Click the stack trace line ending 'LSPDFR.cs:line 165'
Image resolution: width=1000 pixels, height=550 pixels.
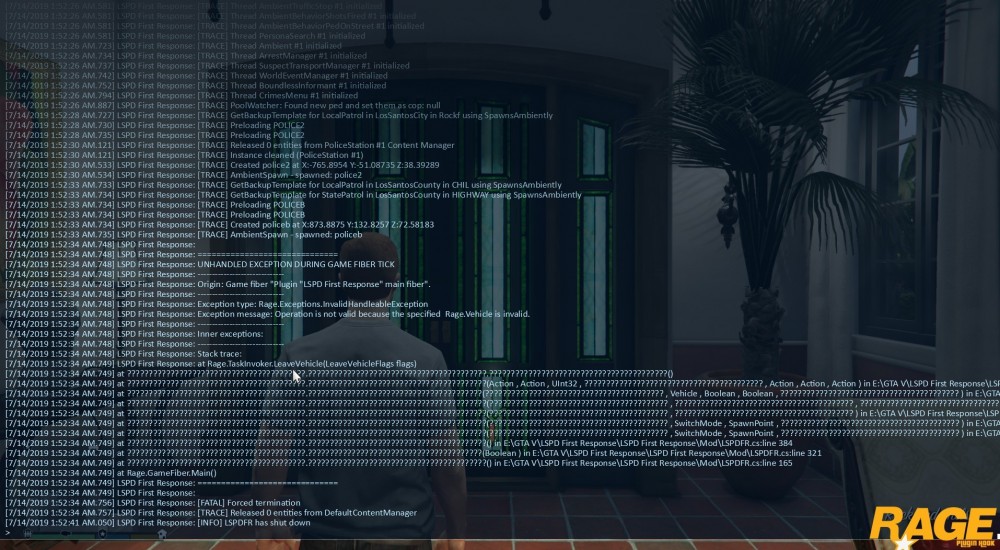pos(399,463)
